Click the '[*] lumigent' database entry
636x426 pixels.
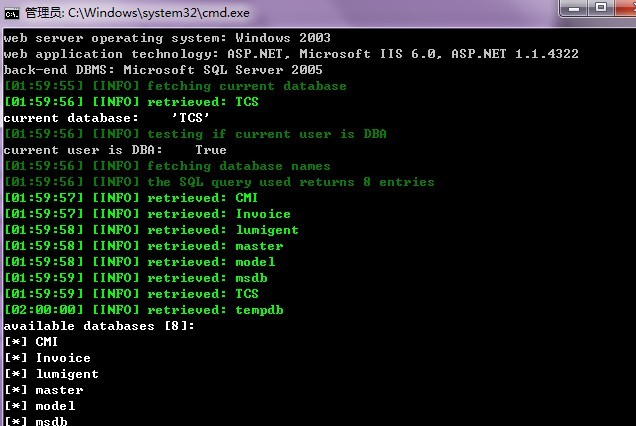click(x=51, y=374)
